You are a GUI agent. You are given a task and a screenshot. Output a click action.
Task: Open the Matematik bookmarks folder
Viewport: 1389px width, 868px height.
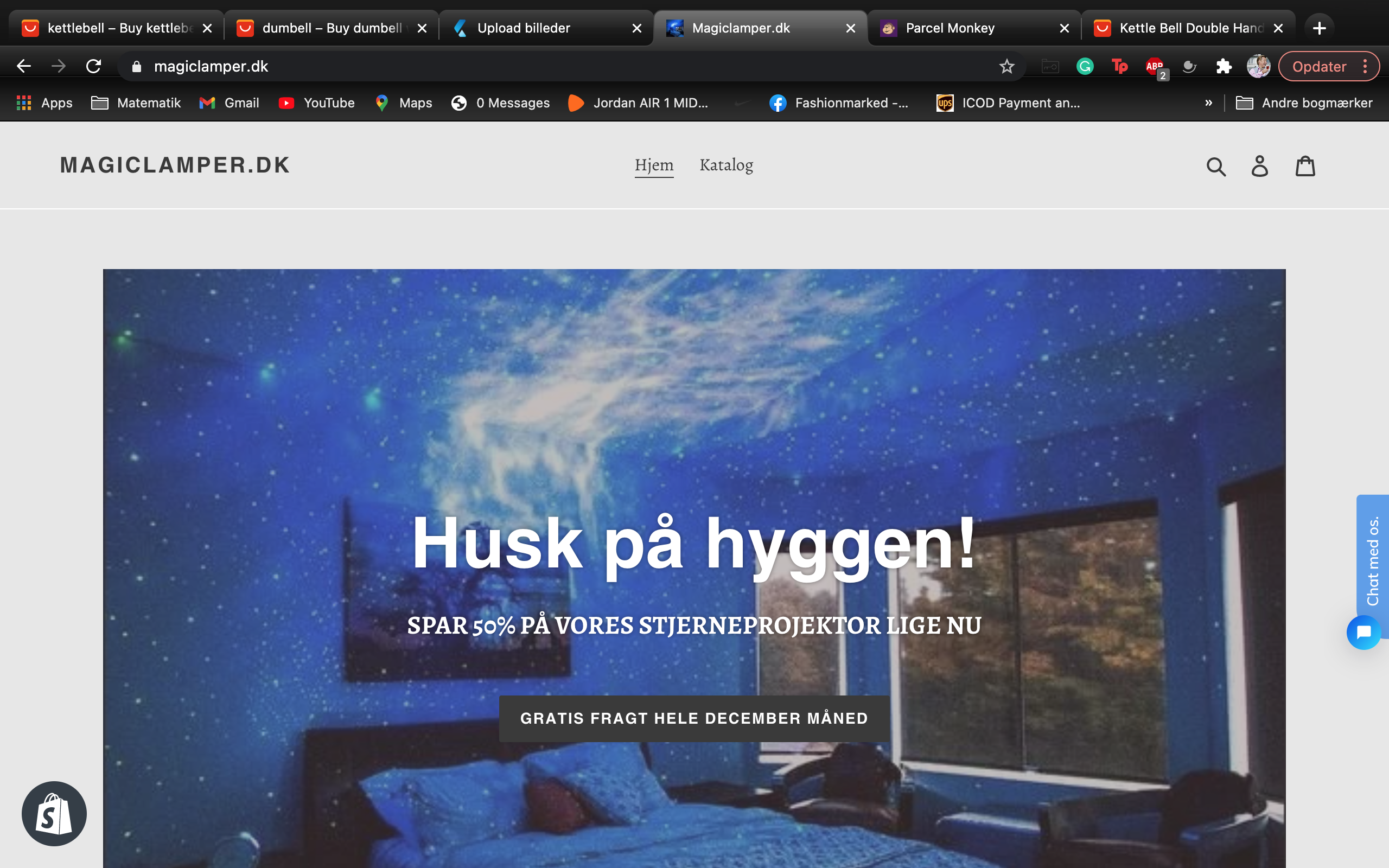(136, 103)
